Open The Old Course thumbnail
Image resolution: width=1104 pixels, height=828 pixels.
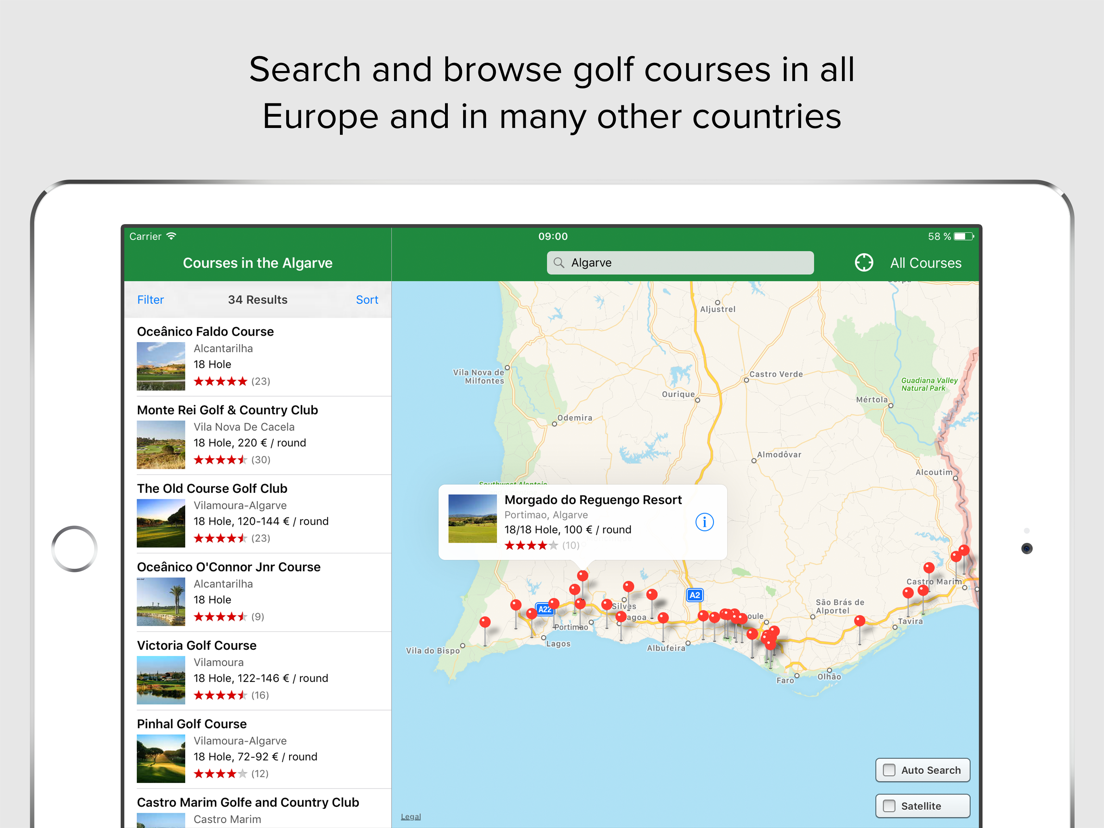click(x=161, y=523)
